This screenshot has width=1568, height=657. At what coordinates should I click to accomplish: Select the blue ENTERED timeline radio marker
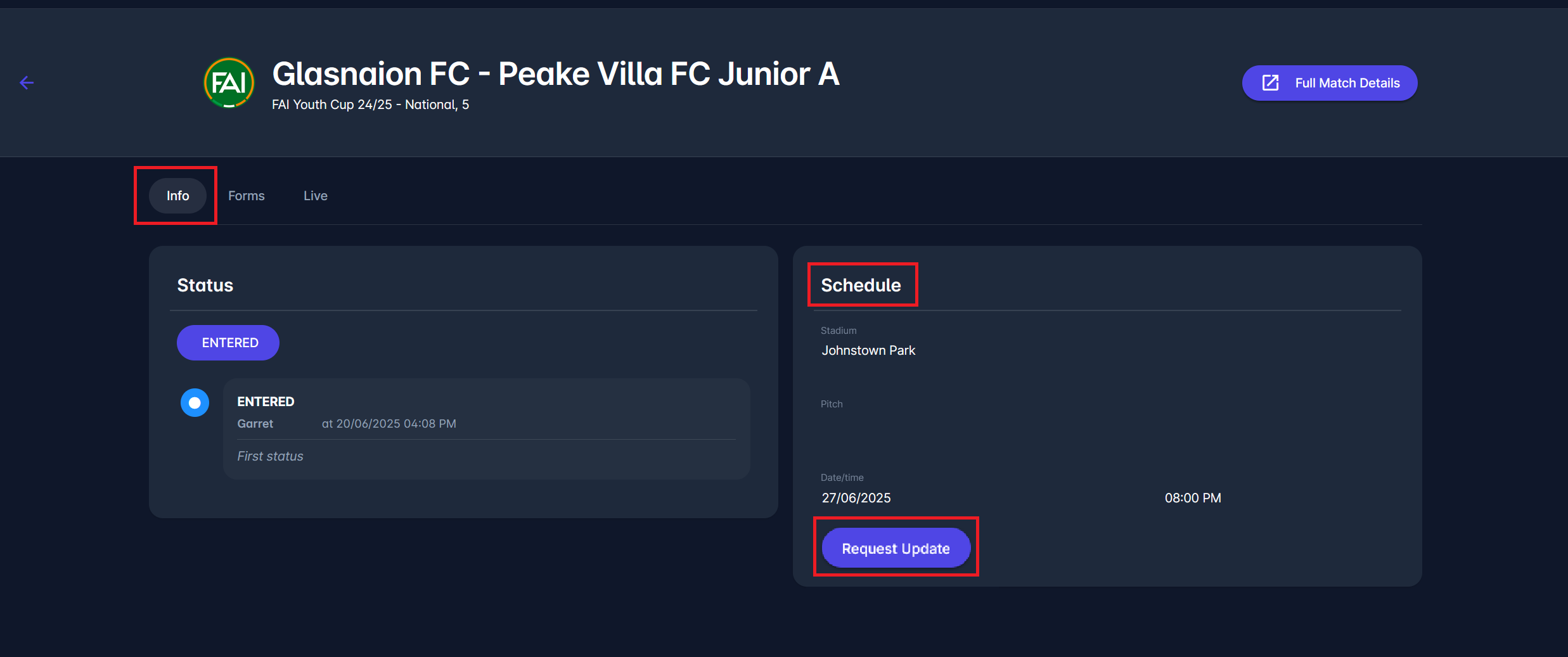point(195,403)
